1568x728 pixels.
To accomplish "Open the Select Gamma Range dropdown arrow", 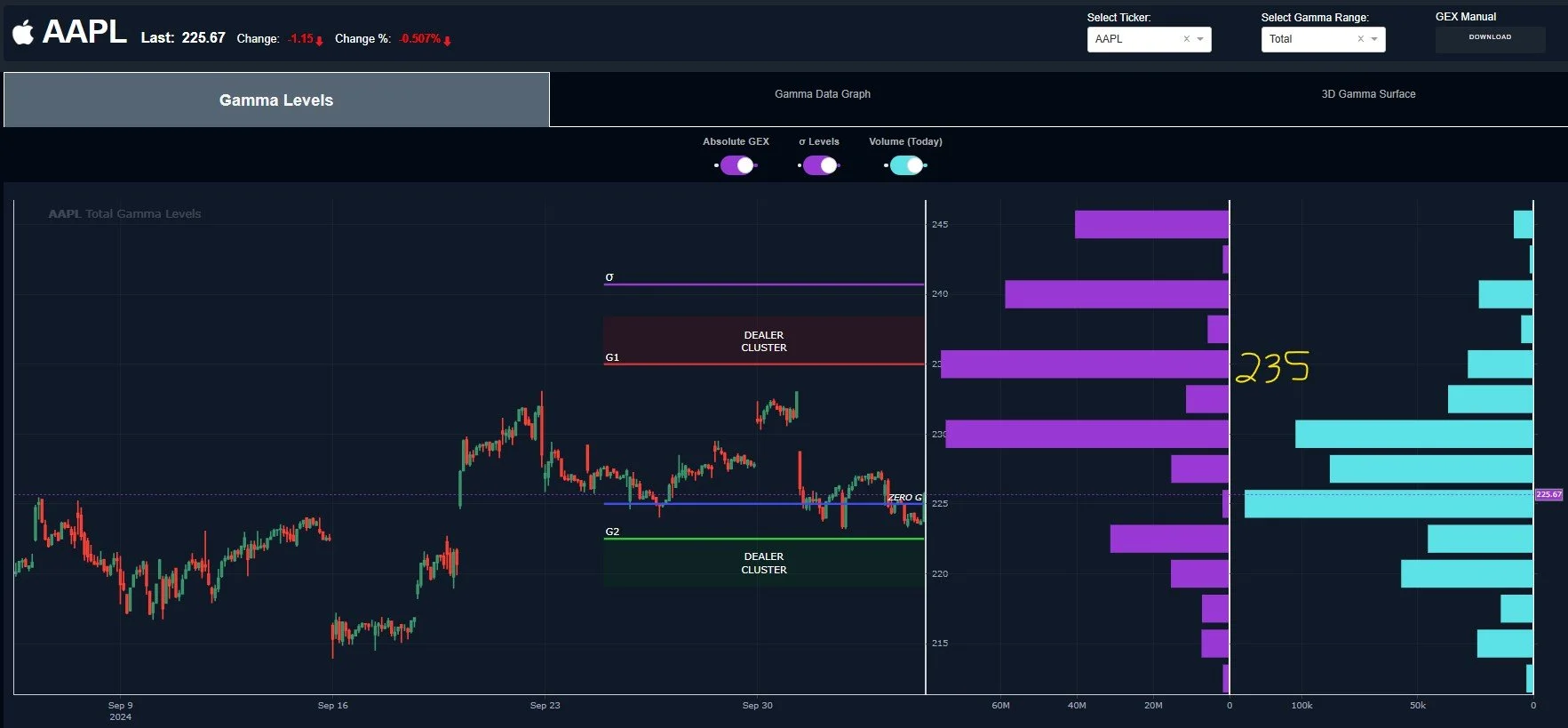I will tap(1374, 39).
